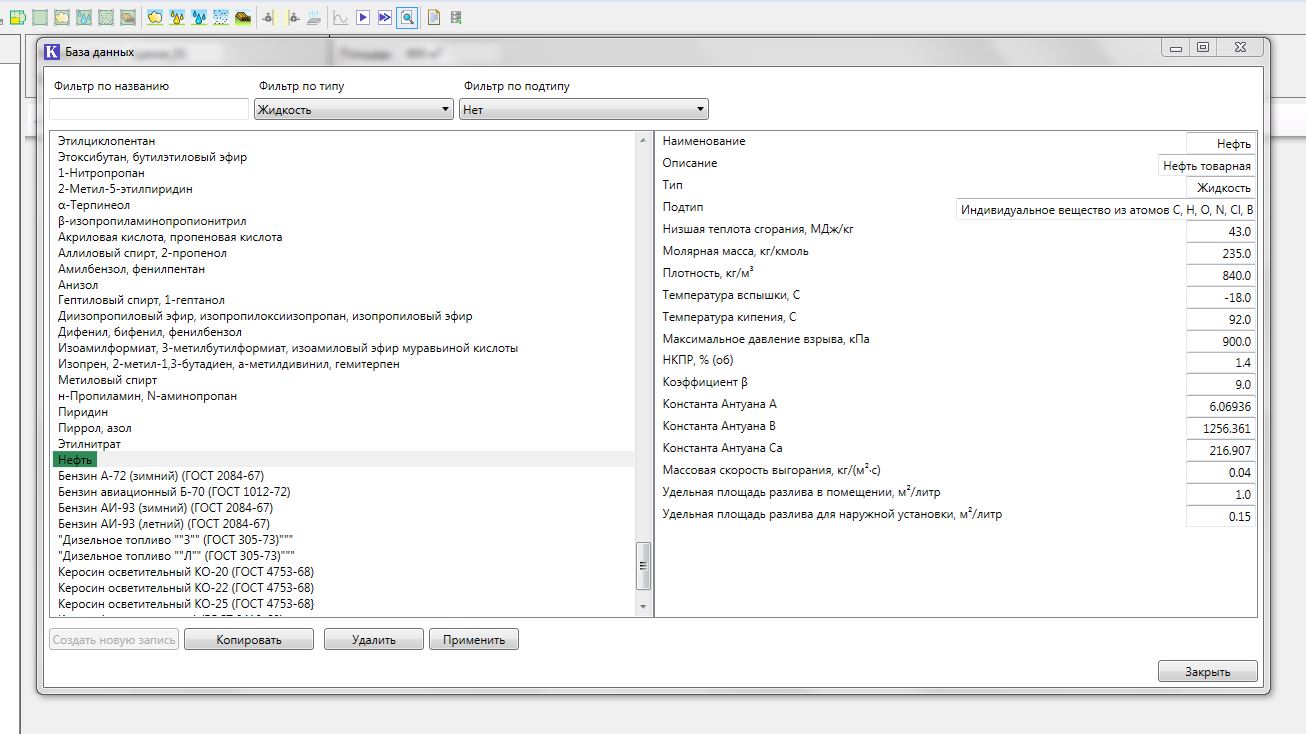The height and width of the screenshot is (734, 1306).
Task: Open the type filter dropdown showing Жидкость
Action: point(354,110)
